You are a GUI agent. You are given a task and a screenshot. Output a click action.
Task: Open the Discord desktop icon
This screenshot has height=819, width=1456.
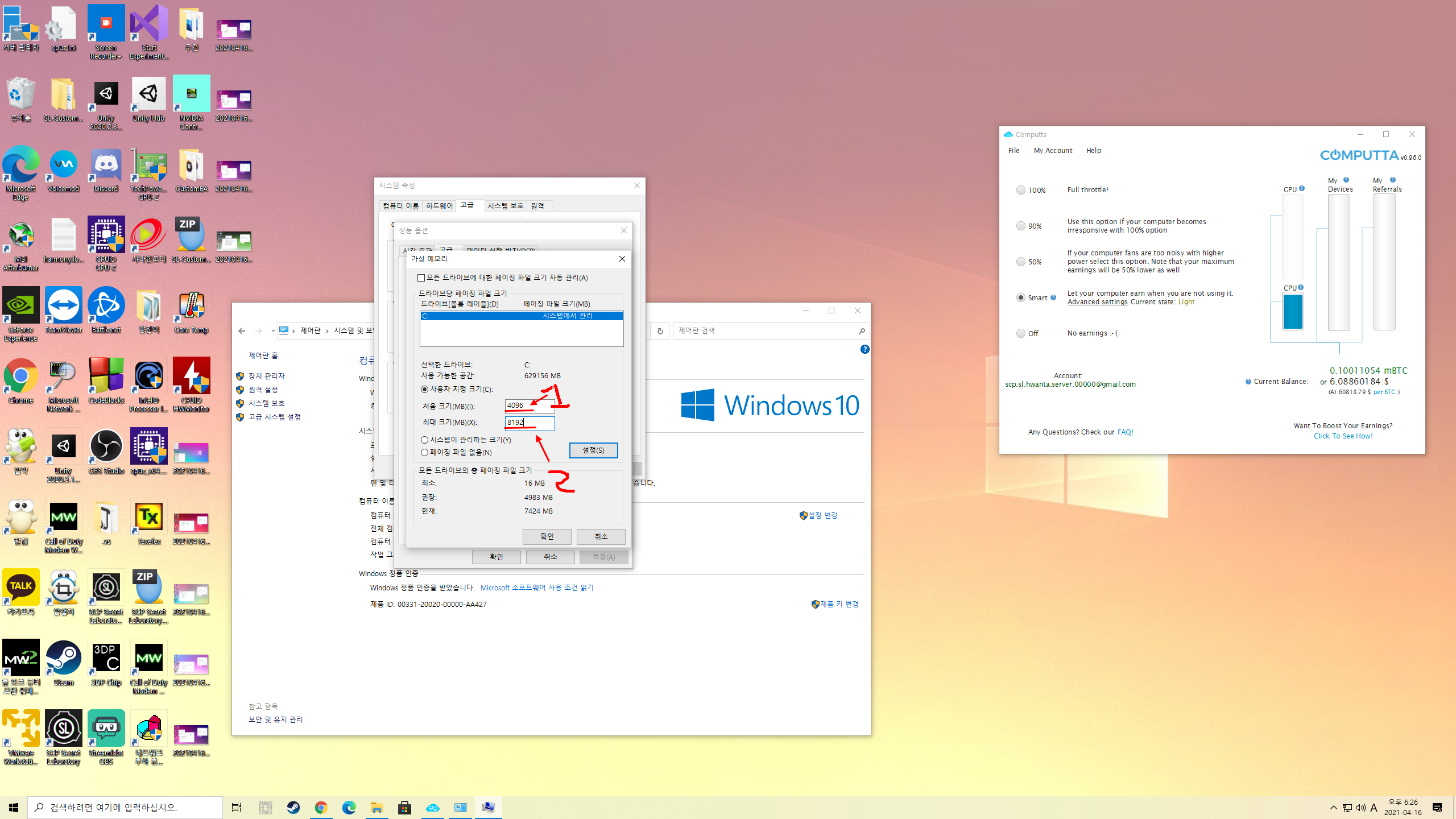pos(106,171)
